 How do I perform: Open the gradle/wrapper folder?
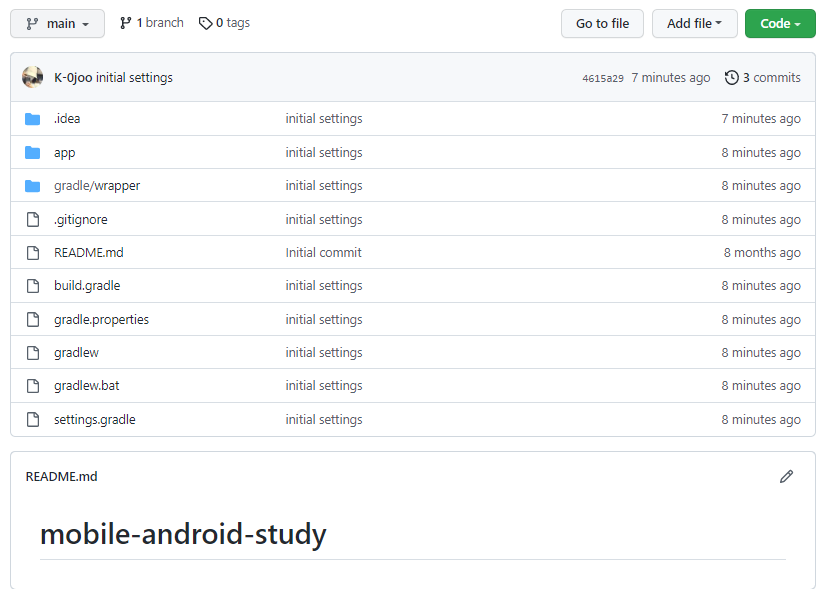pyautogui.click(x=97, y=186)
